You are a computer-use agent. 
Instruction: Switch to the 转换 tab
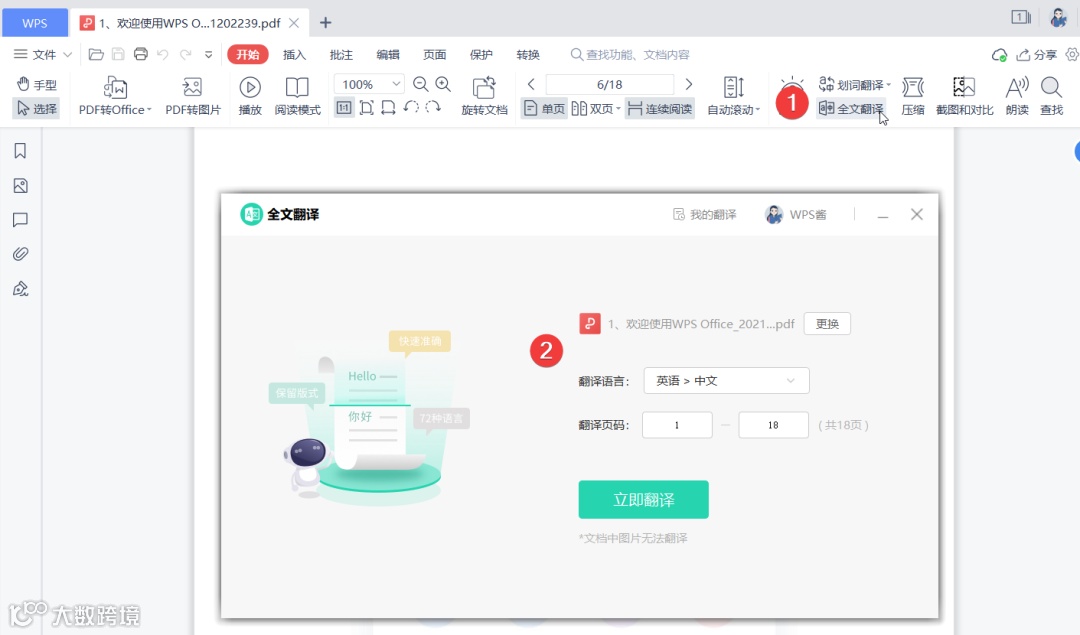pyautogui.click(x=528, y=54)
